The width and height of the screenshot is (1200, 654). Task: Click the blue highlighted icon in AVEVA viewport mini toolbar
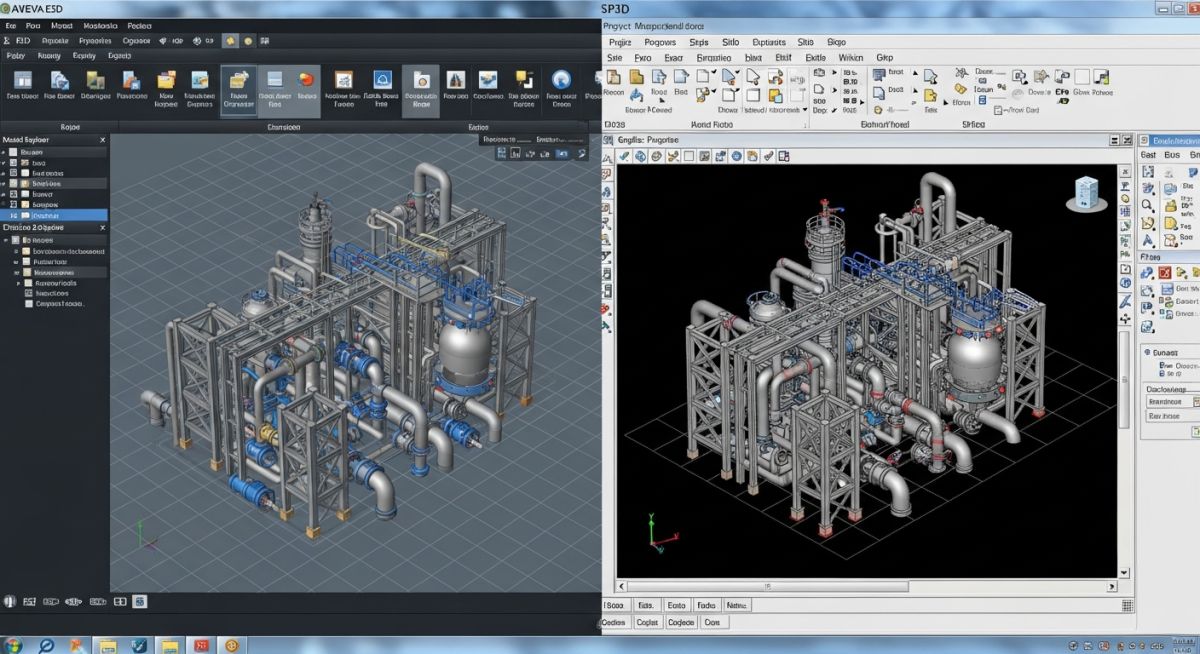pos(562,153)
